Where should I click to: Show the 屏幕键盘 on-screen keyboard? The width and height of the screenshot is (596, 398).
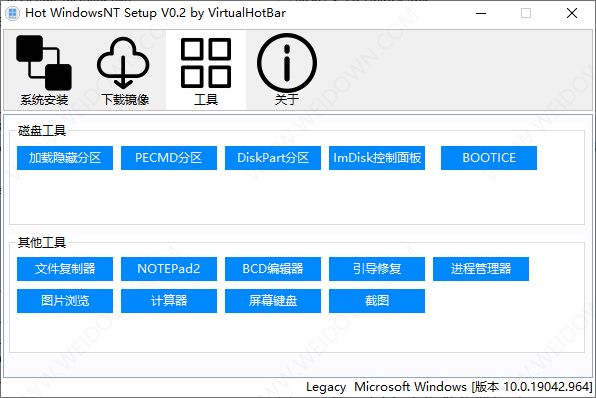pyautogui.click(x=273, y=301)
